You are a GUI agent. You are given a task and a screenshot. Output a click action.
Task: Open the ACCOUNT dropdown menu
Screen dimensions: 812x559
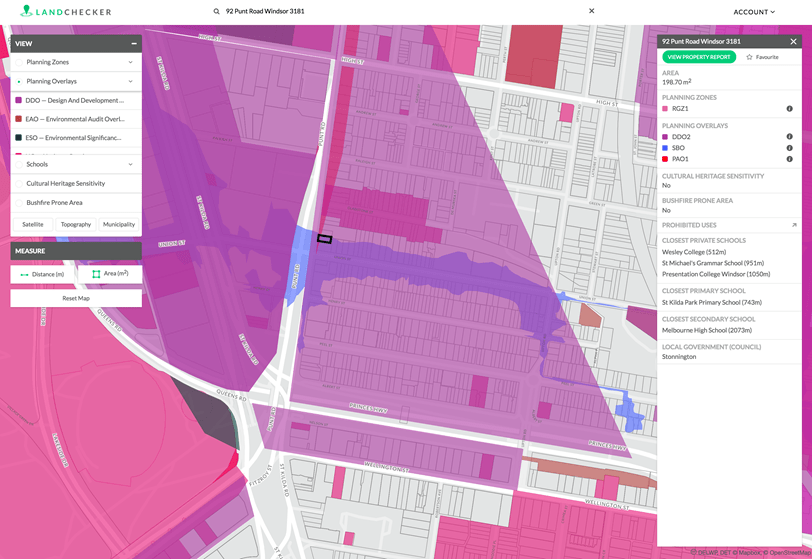click(x=754, y=11)
